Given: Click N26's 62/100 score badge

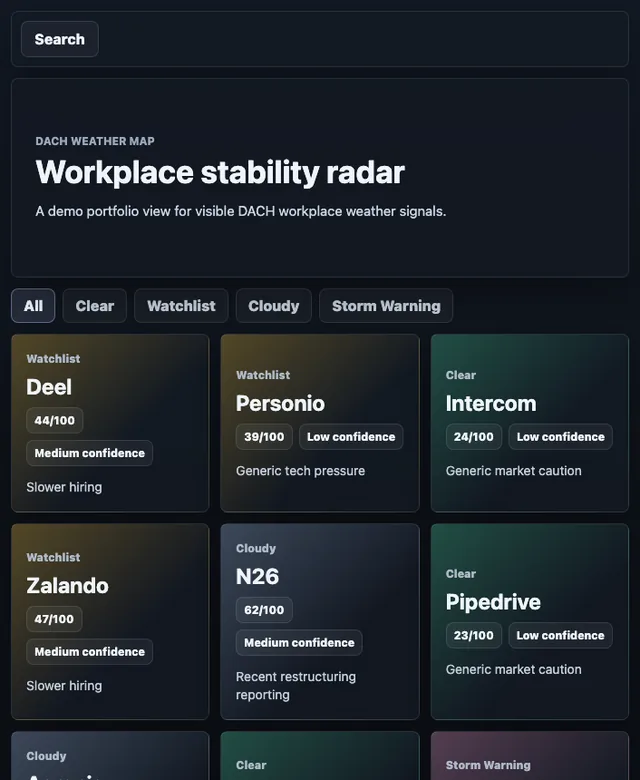Looking at the screenshot, I should click(x=264, y=610).
